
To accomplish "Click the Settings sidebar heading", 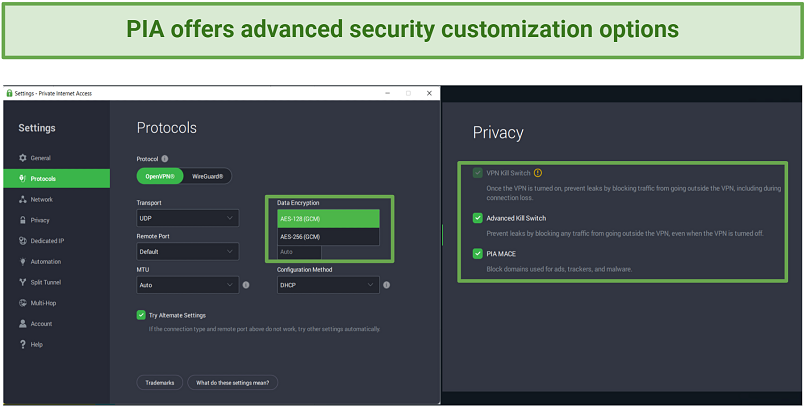I will click(x=37, y=128).
